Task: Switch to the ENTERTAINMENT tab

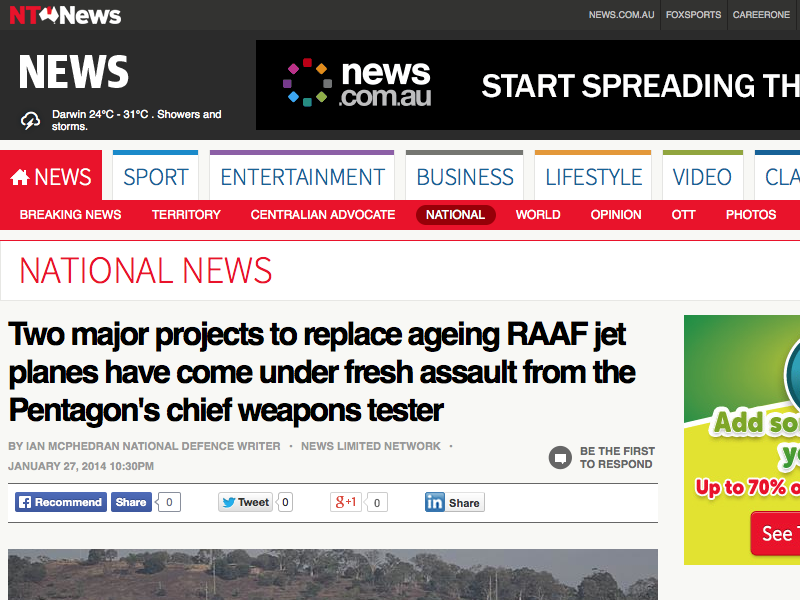Action: [302, 177]
